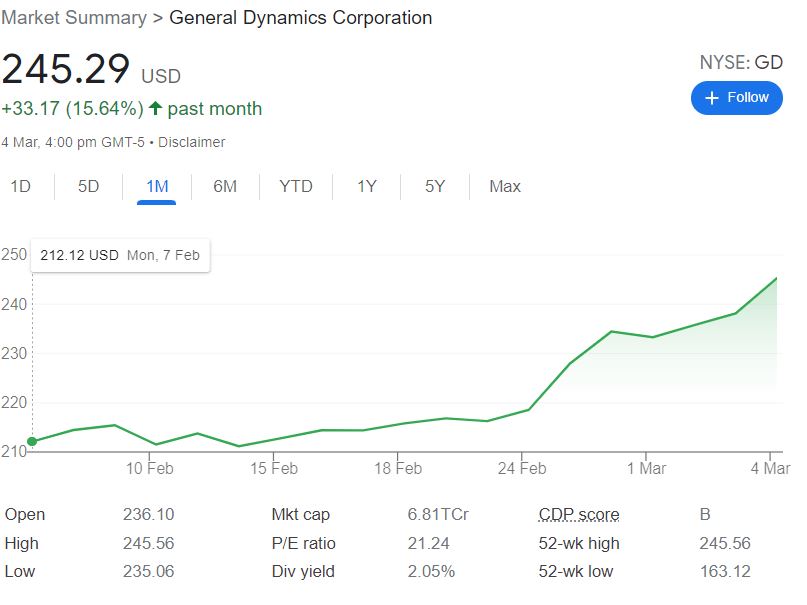This screenshot has width=807, height=605.
Task: Show the 1Y chart range
Action: coord(367,186)
